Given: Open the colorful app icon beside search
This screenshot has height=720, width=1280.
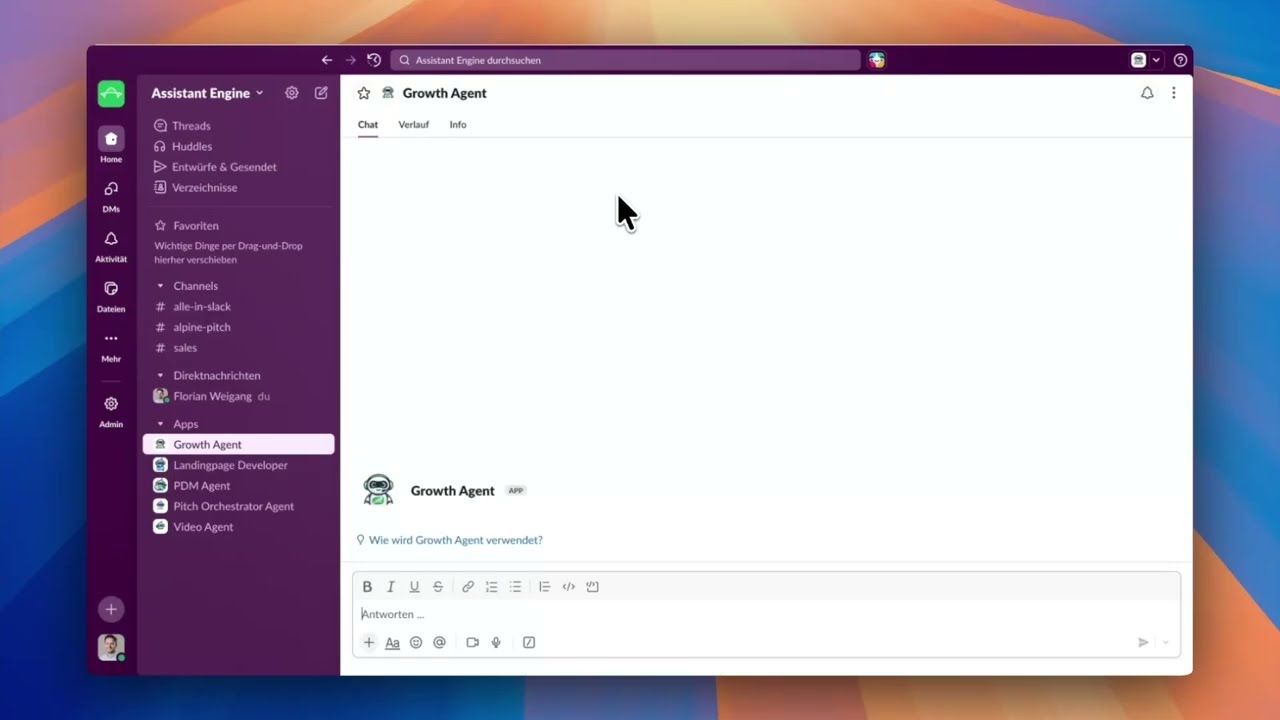Looking at the screenshot, I should coord(877,60).
